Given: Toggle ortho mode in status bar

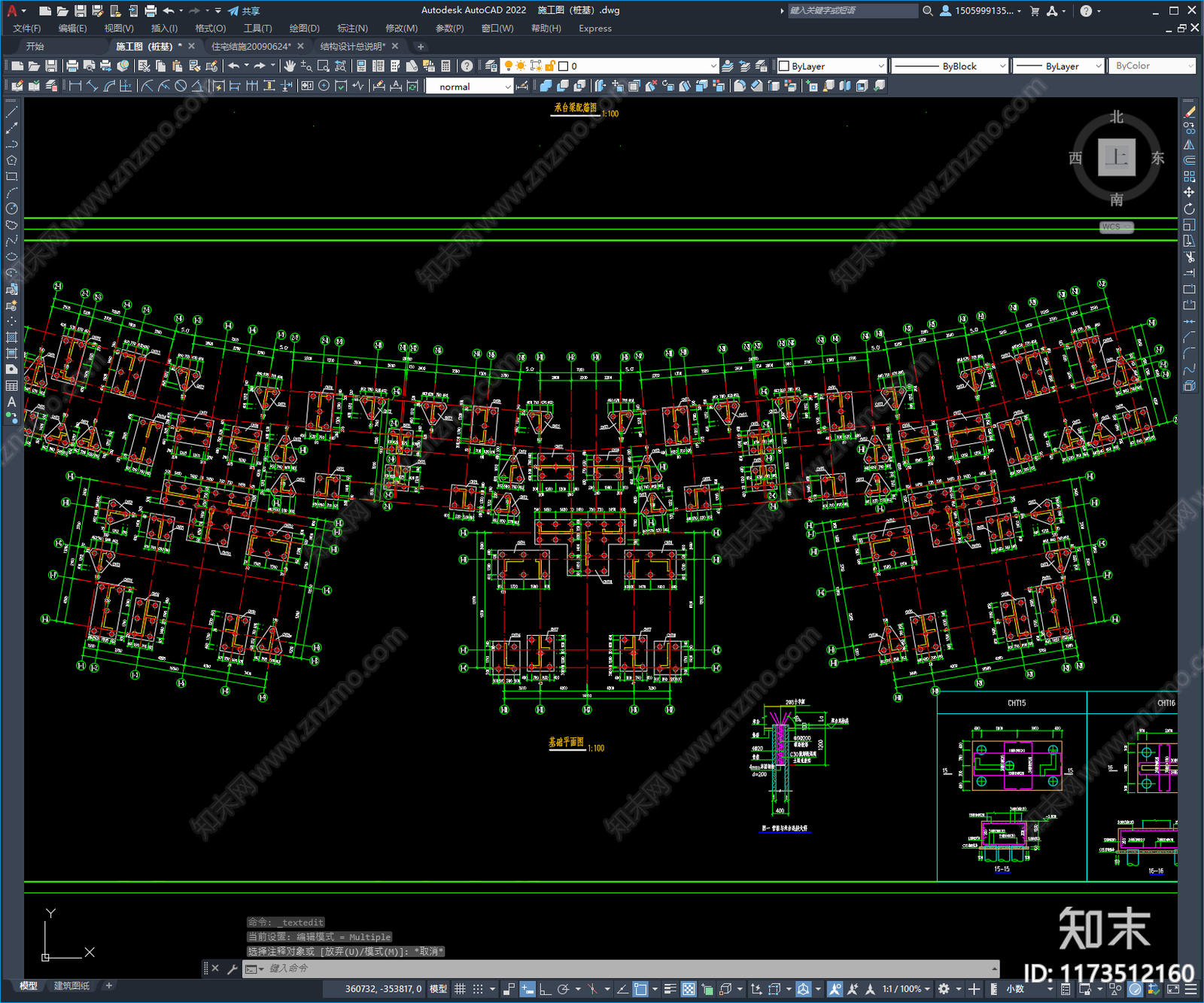Looking at the screenshot, I should (x=545, y=989).
